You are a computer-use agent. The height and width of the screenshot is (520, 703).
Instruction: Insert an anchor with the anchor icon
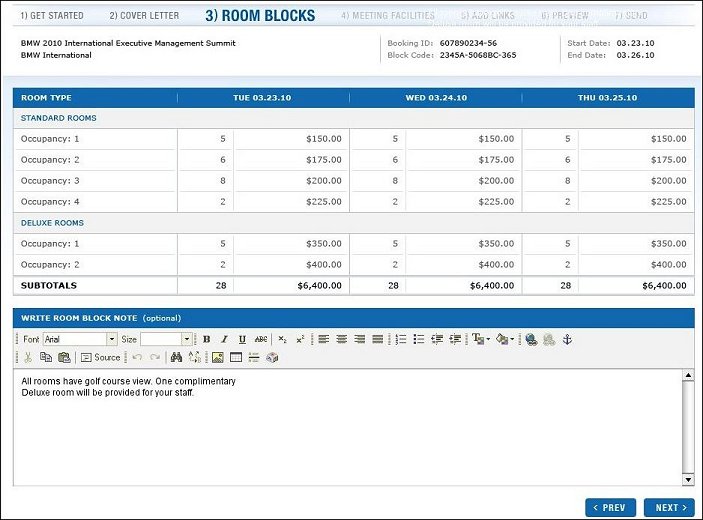tap(566, 340)
